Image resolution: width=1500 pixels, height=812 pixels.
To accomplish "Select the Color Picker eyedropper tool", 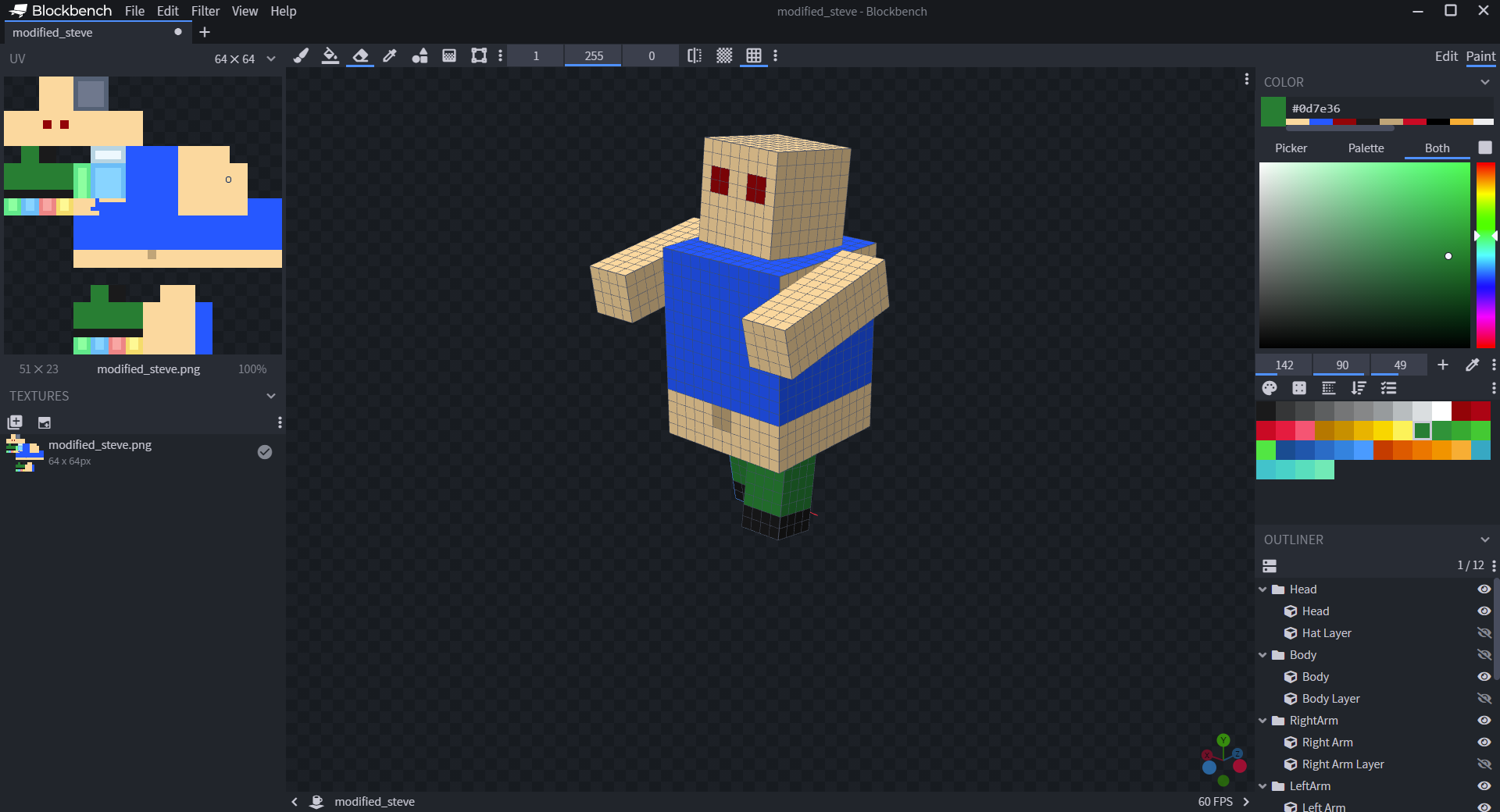I will tap(390, 55).
